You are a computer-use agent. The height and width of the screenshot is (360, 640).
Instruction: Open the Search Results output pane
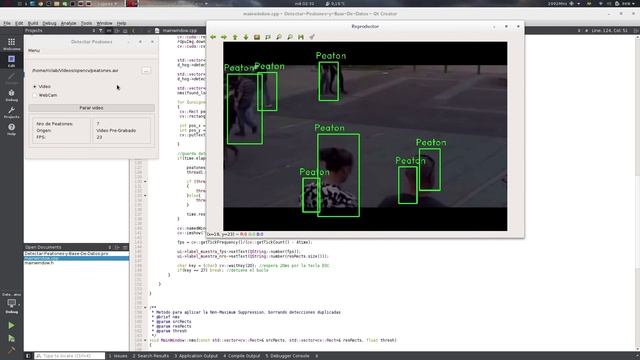(x=151, y=356)
